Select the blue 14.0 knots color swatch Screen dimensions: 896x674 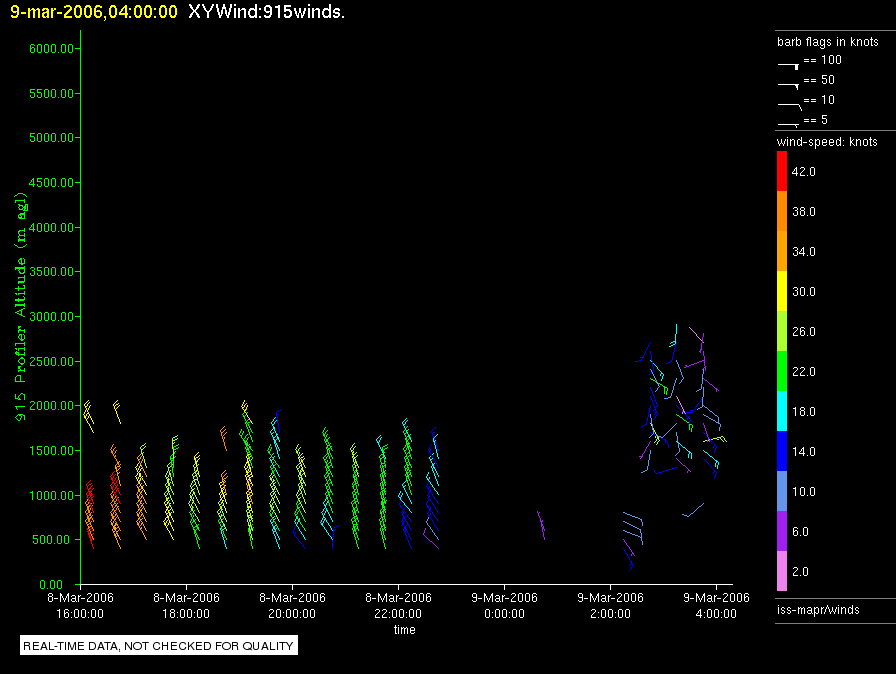(x=782, y=451)
